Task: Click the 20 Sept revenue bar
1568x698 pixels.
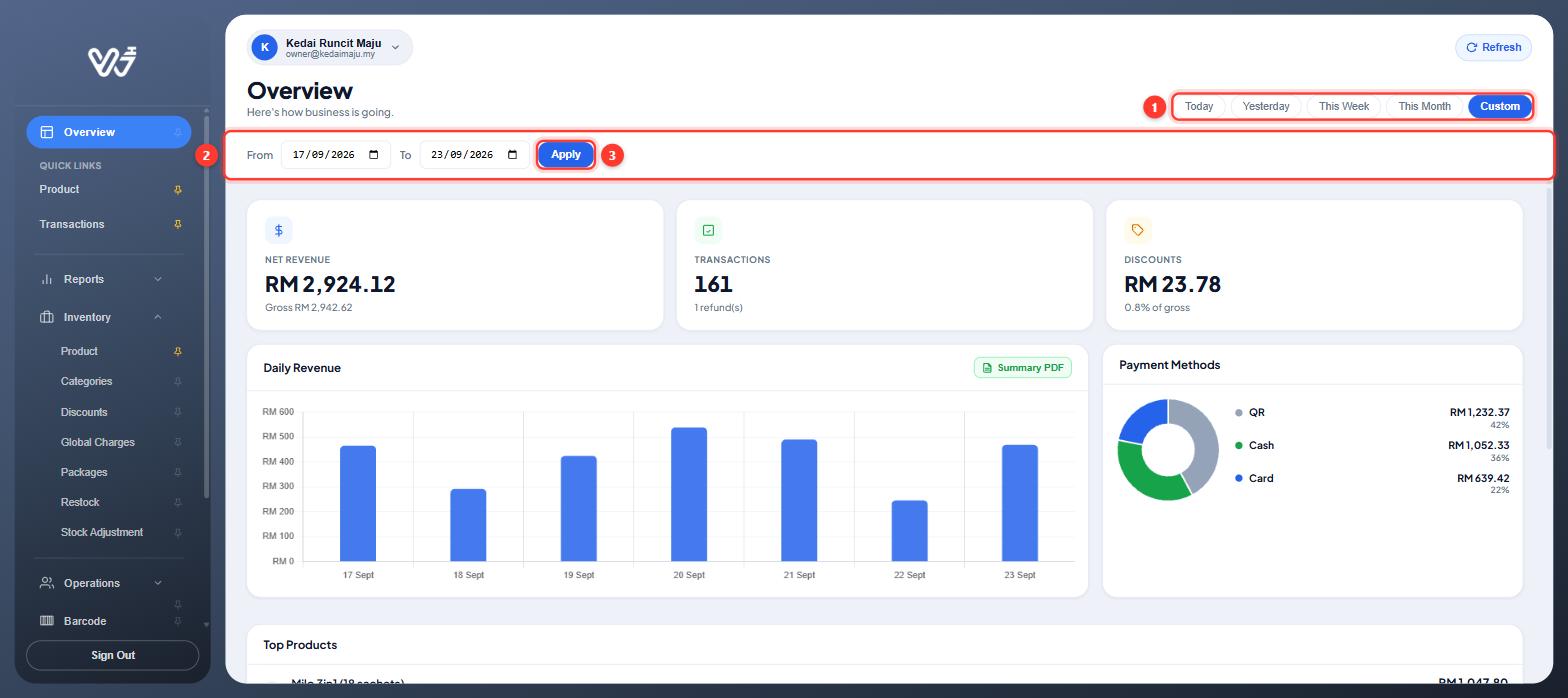Action: tap(689, 494)
